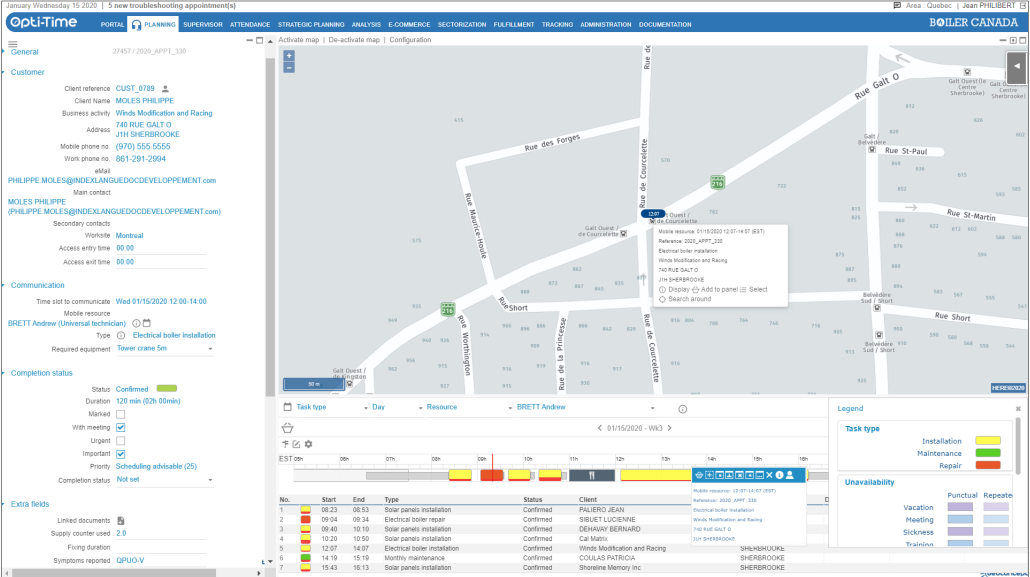The height and width of the screenshot is (577, 1030).
Task: Show info for the appointment Type field
Action: pyautogui.click(x=121, y=335)
